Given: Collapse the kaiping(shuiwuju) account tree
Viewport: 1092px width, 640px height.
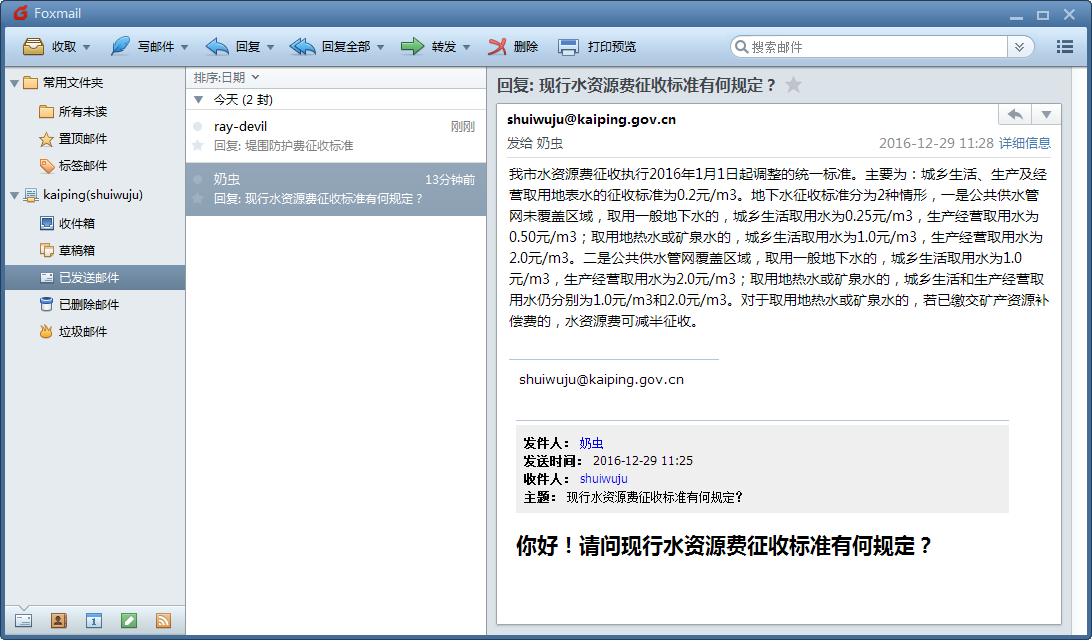Looking at the screenshot, I should [13, 195].
